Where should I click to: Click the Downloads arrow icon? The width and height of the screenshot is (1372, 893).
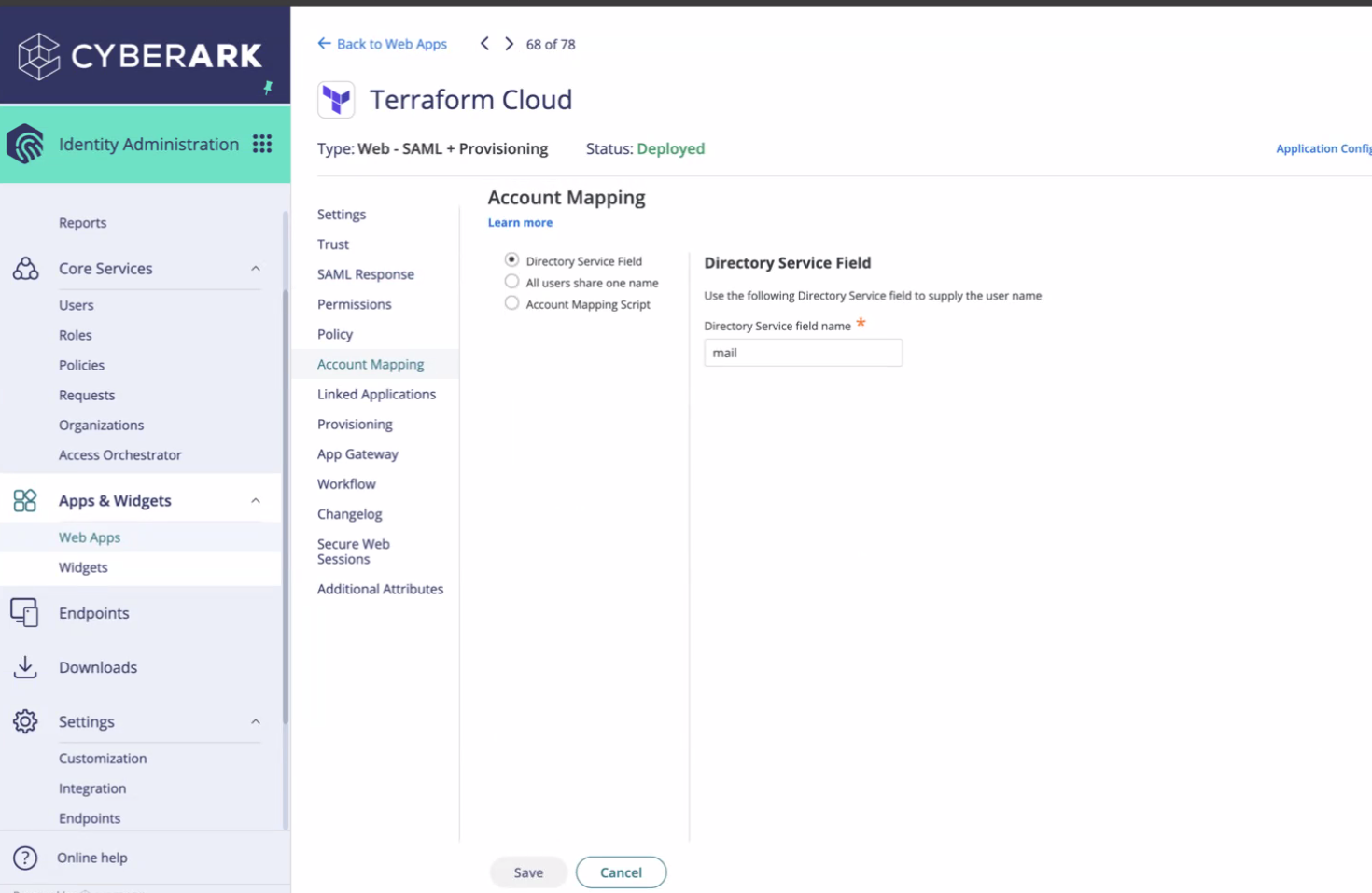(x=25, y=667)
